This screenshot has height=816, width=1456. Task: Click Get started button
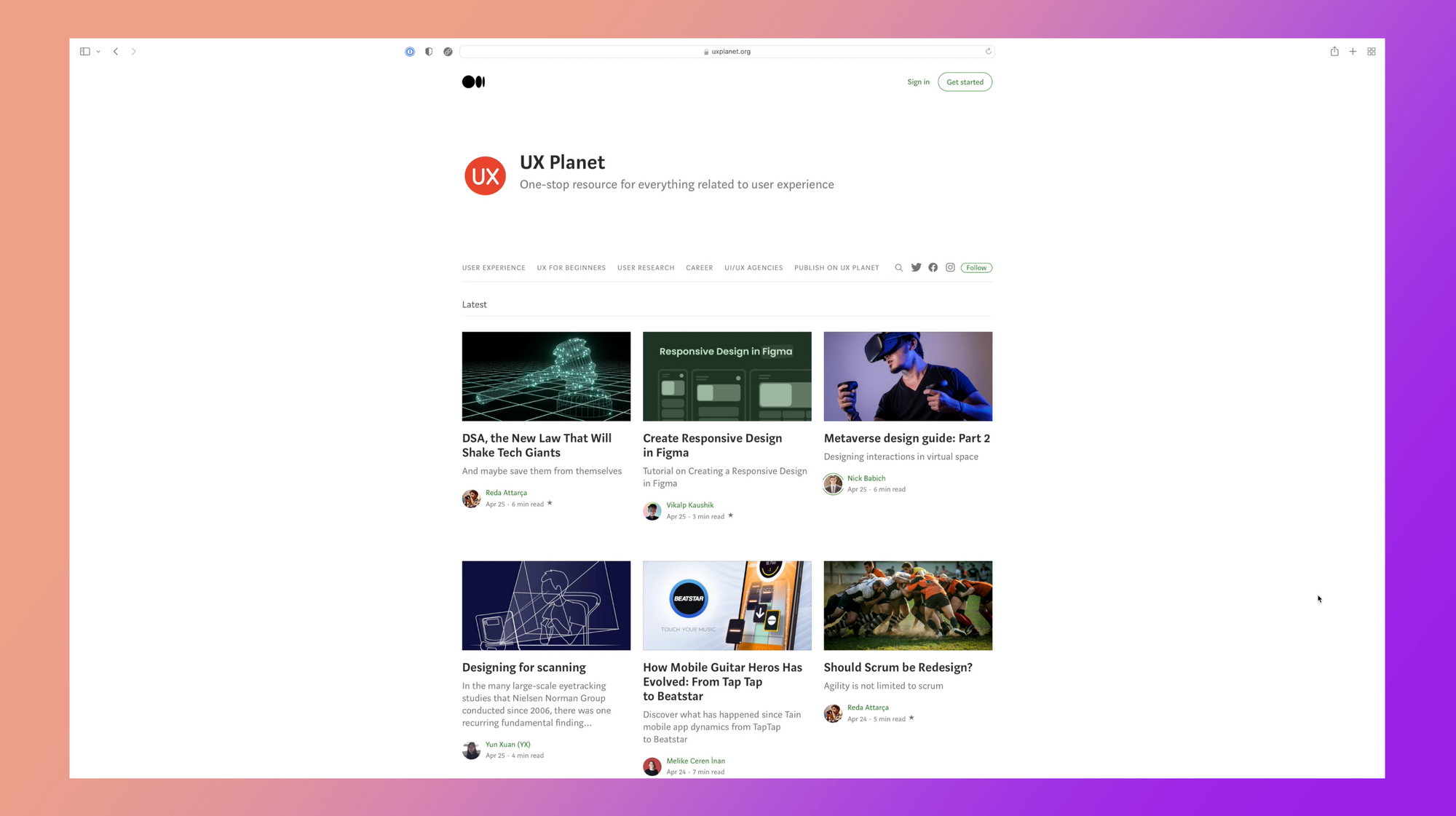coord(964,81)
